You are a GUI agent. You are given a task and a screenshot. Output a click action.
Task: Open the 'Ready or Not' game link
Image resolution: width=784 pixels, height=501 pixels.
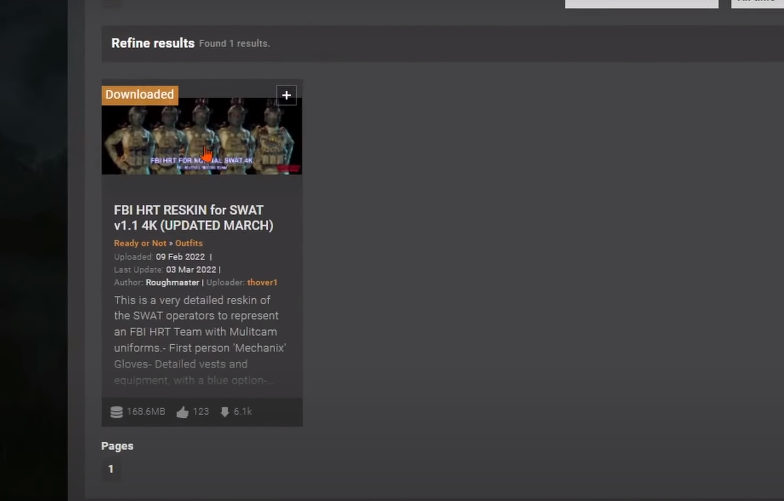(x=140, y=243)
